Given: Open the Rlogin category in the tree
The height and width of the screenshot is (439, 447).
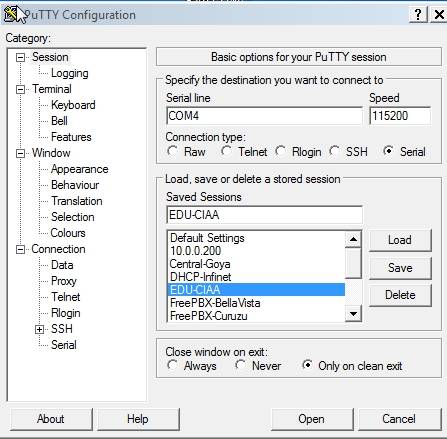Looking at the screenshot, I should 66,313.
